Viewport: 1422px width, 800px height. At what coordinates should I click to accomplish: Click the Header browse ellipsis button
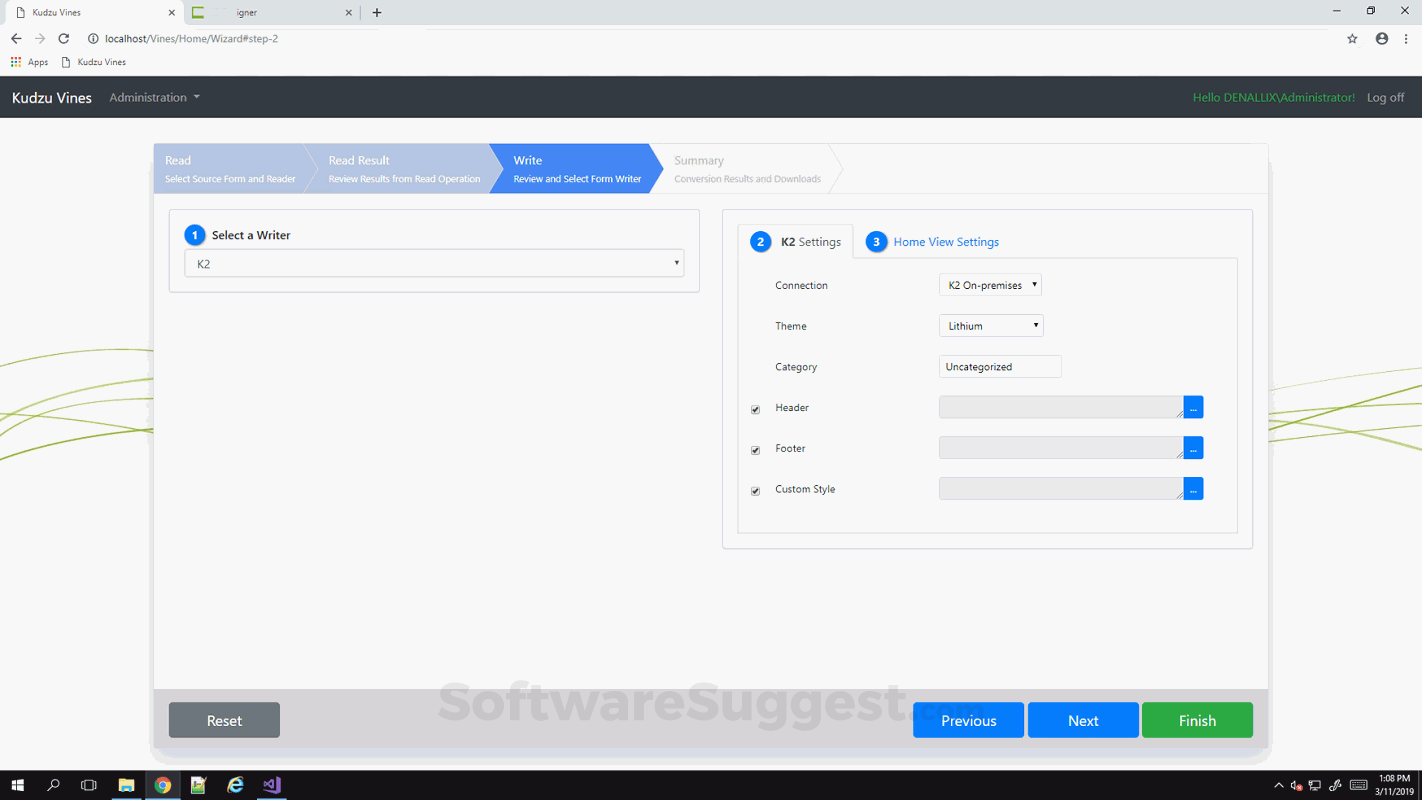[x=1193, y=407]
